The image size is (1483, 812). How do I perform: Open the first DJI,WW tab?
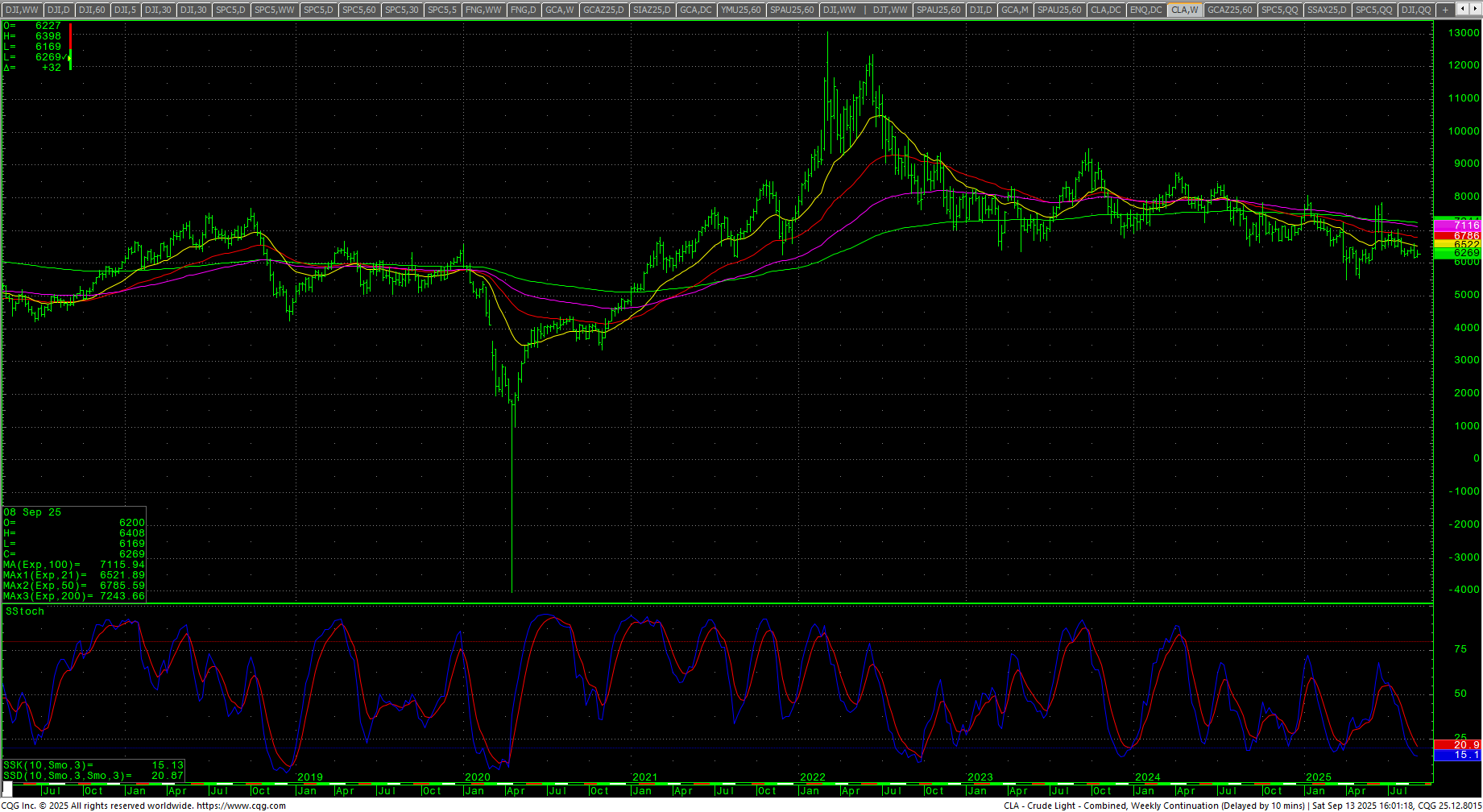tap(22, 10)
